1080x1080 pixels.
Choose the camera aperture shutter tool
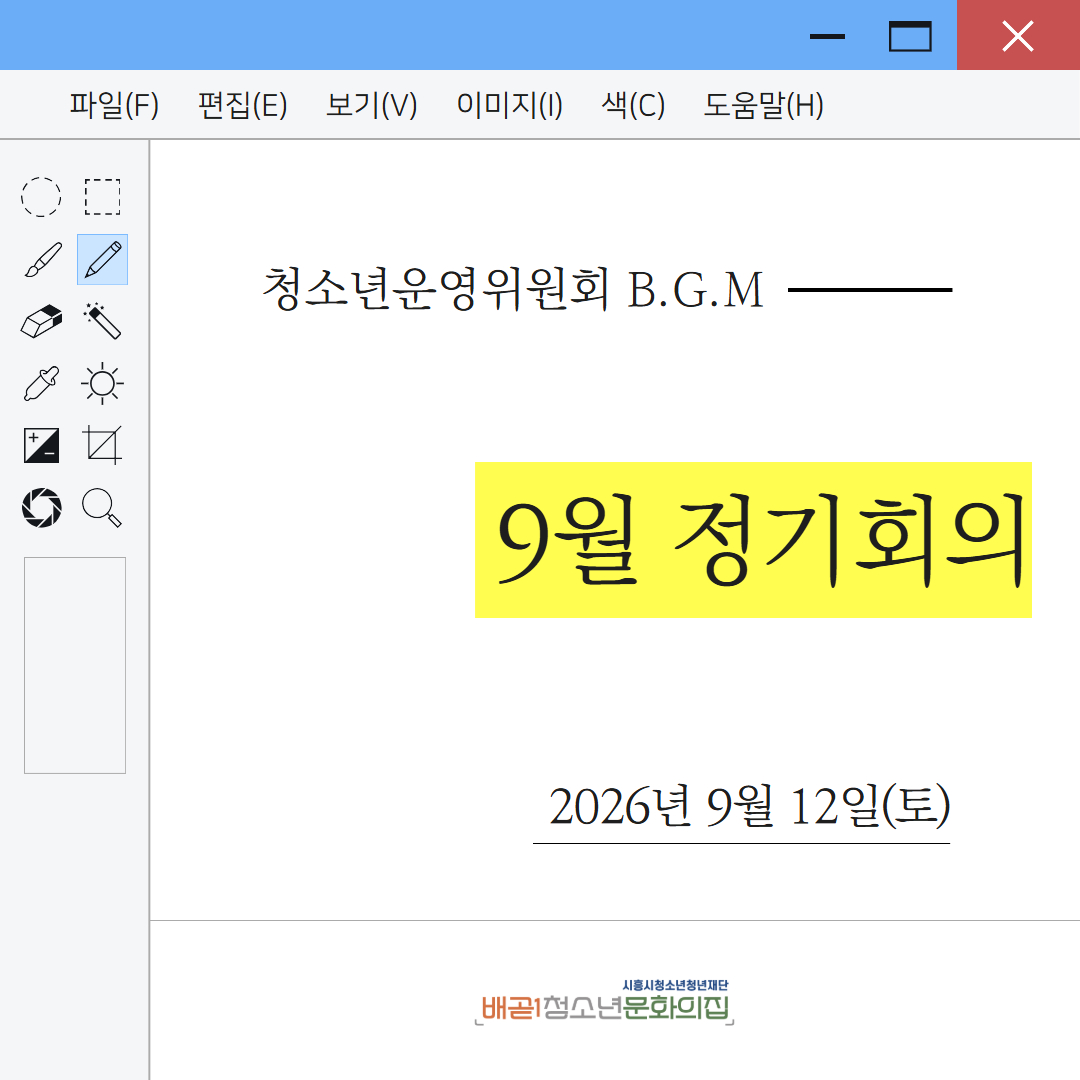click(x=41, y=508)
